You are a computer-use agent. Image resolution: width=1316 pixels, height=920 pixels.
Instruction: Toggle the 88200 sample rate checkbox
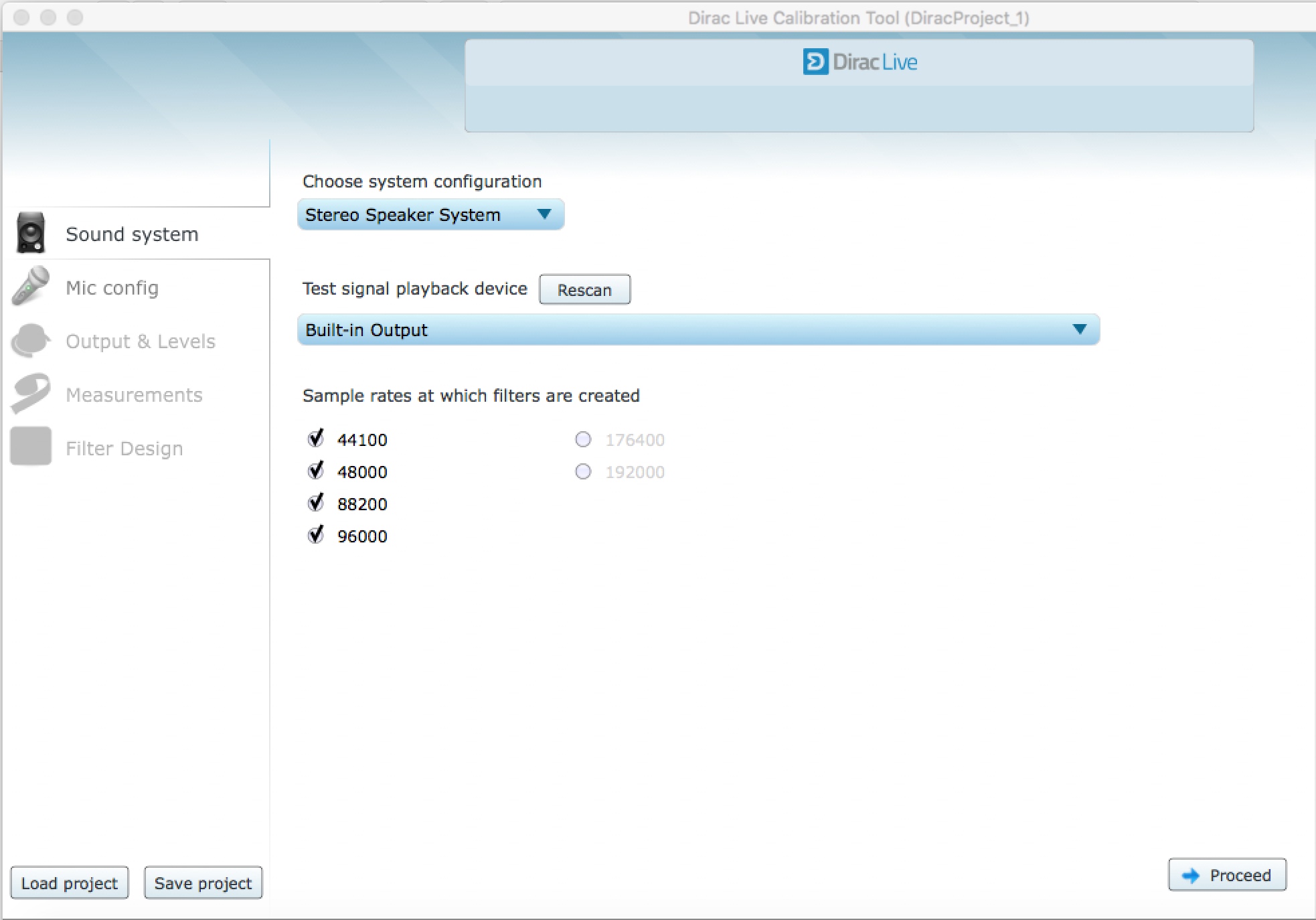click(316, 504)
